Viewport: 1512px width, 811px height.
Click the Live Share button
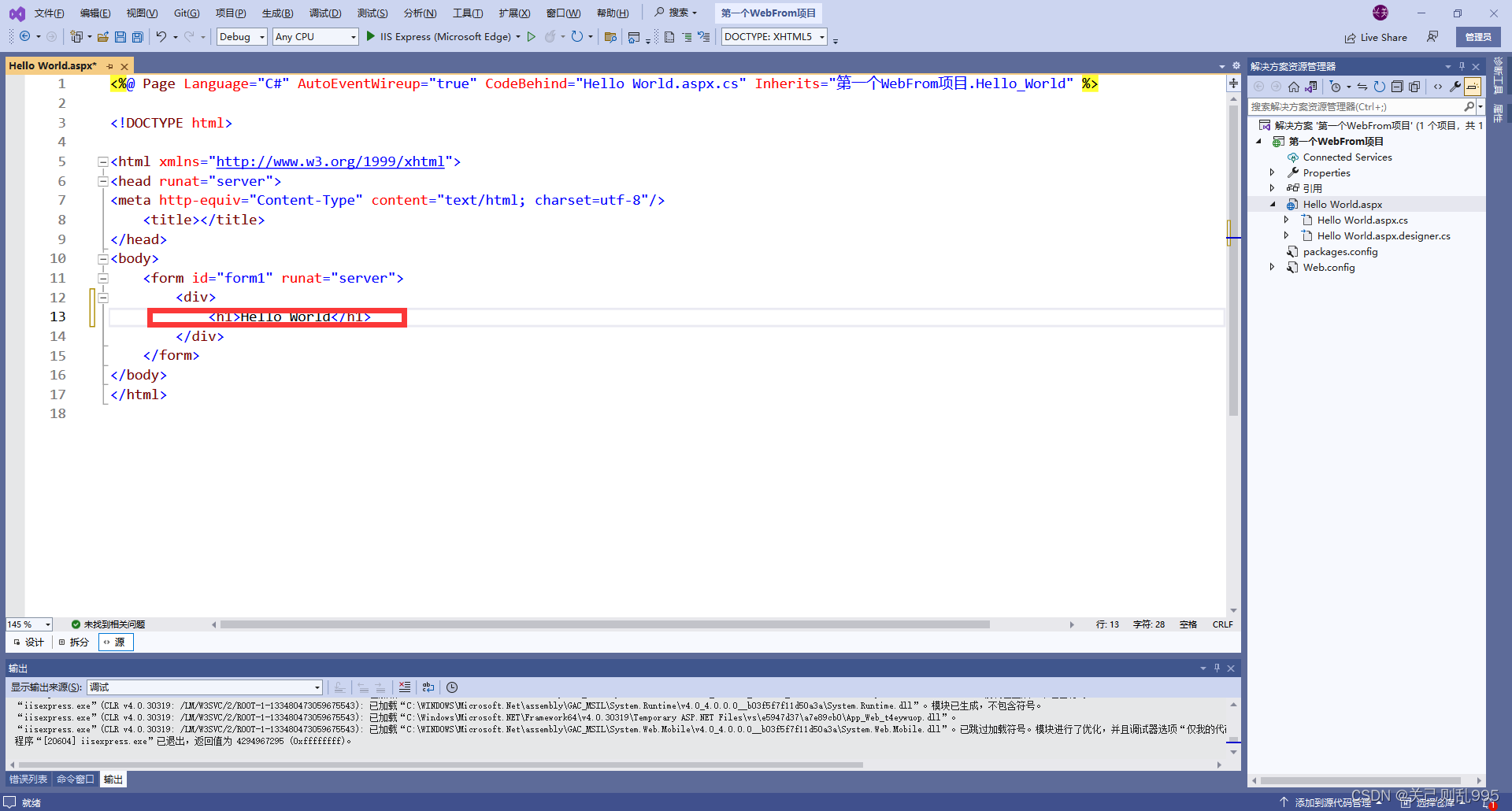(1376, 36)
